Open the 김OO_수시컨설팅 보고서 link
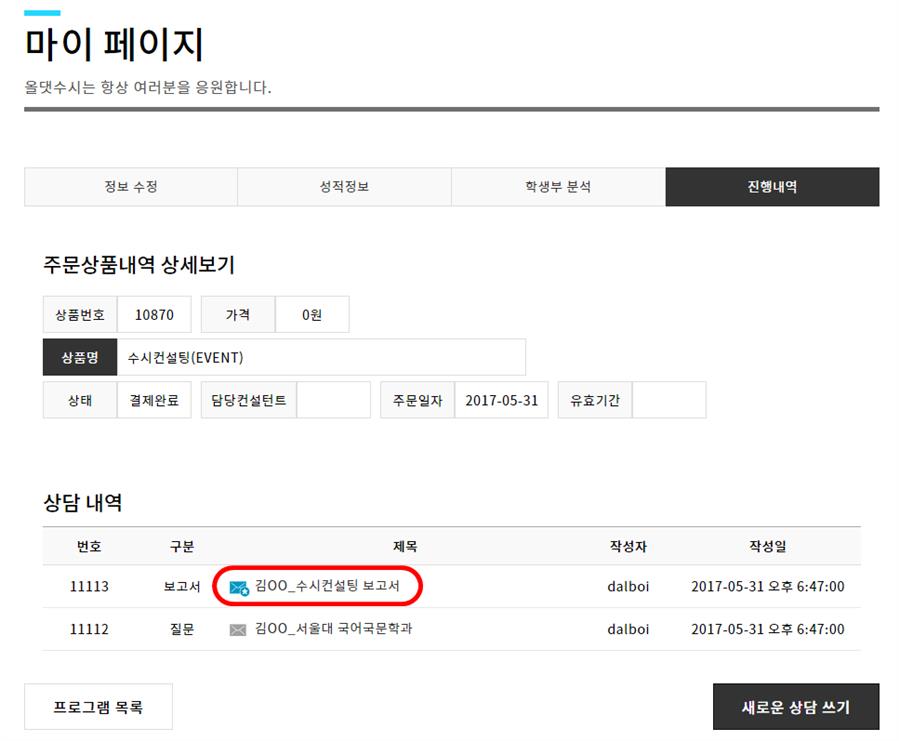 [x=327, y=586]
